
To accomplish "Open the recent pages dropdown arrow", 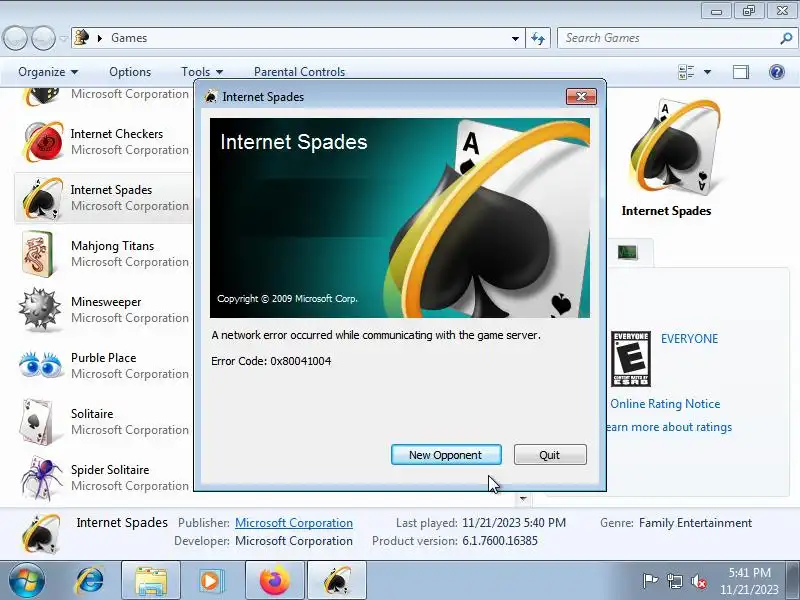I will pos(64,38).
